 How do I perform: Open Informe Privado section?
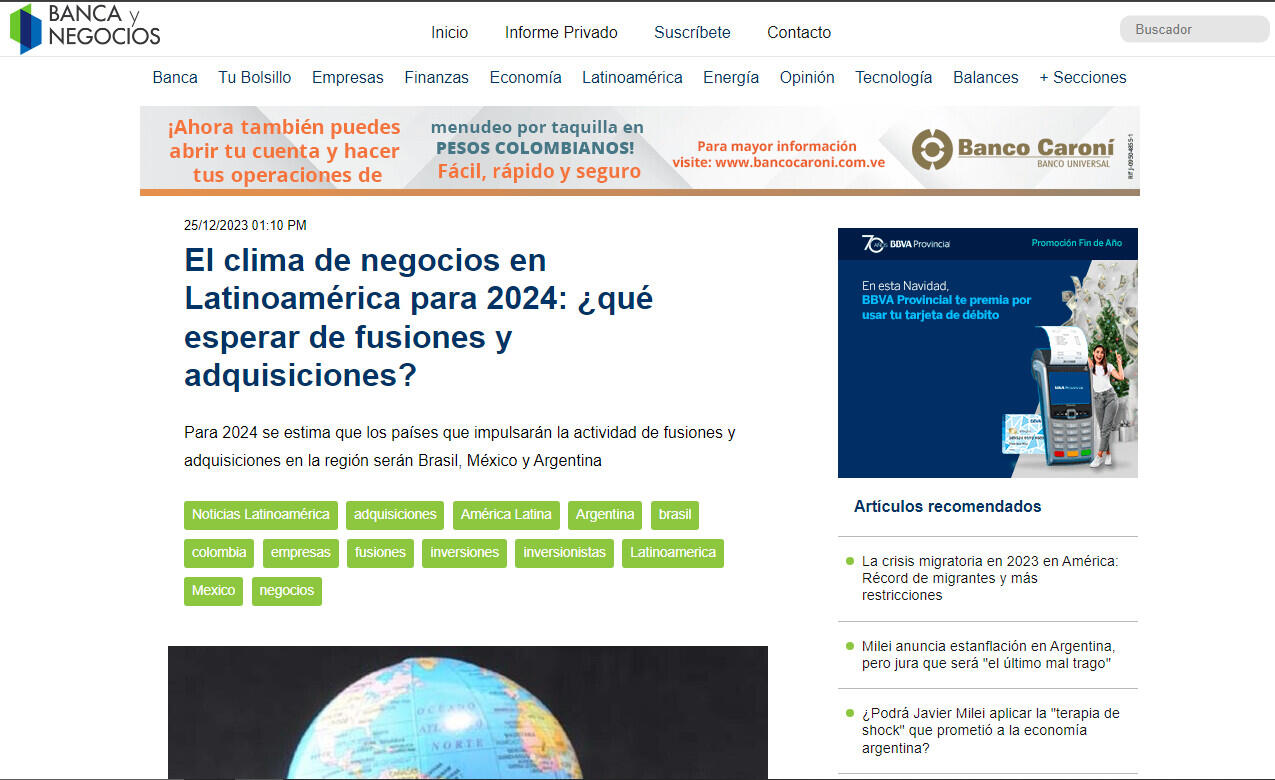pos(561,32)
